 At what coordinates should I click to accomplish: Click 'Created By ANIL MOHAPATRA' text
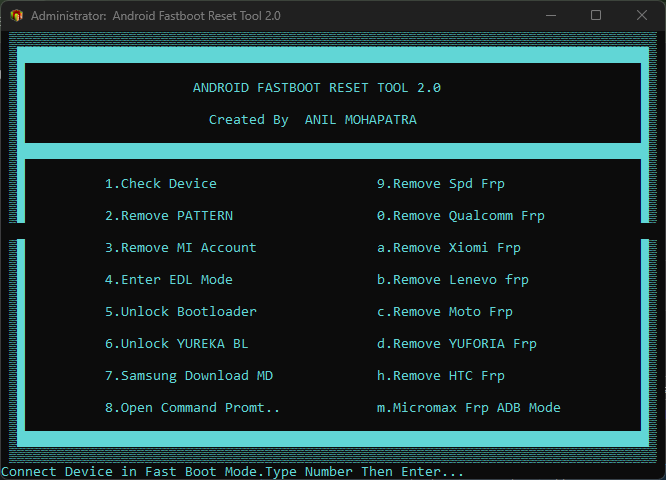(313, 120)
